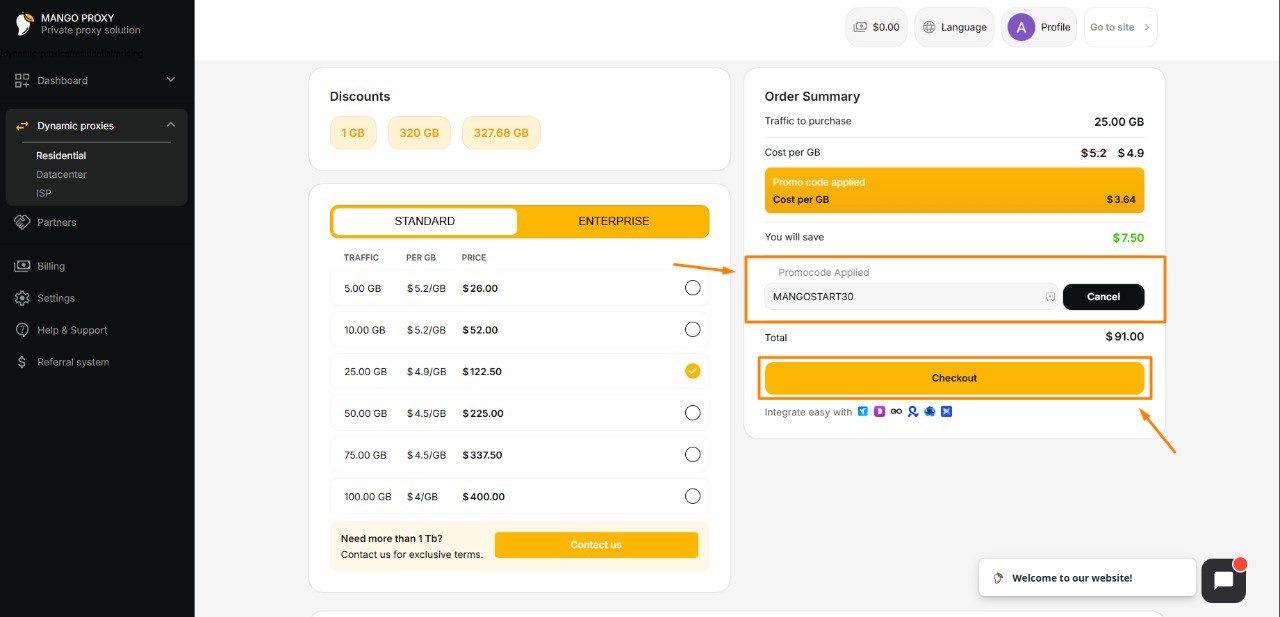Click the $3.64 promo cost per GB

pos(1122,200)
